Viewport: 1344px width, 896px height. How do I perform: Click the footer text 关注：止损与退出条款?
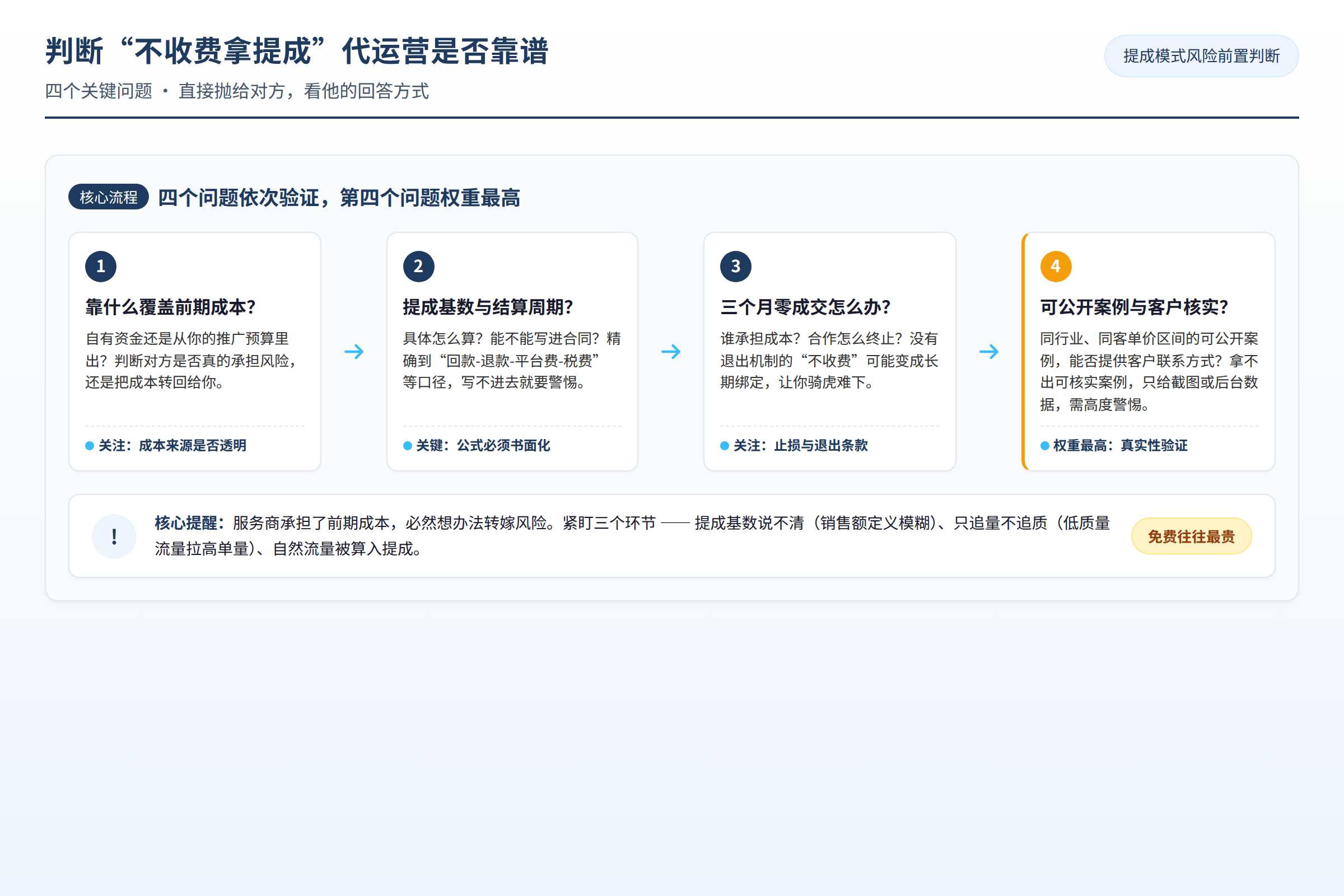coord(801,446)
